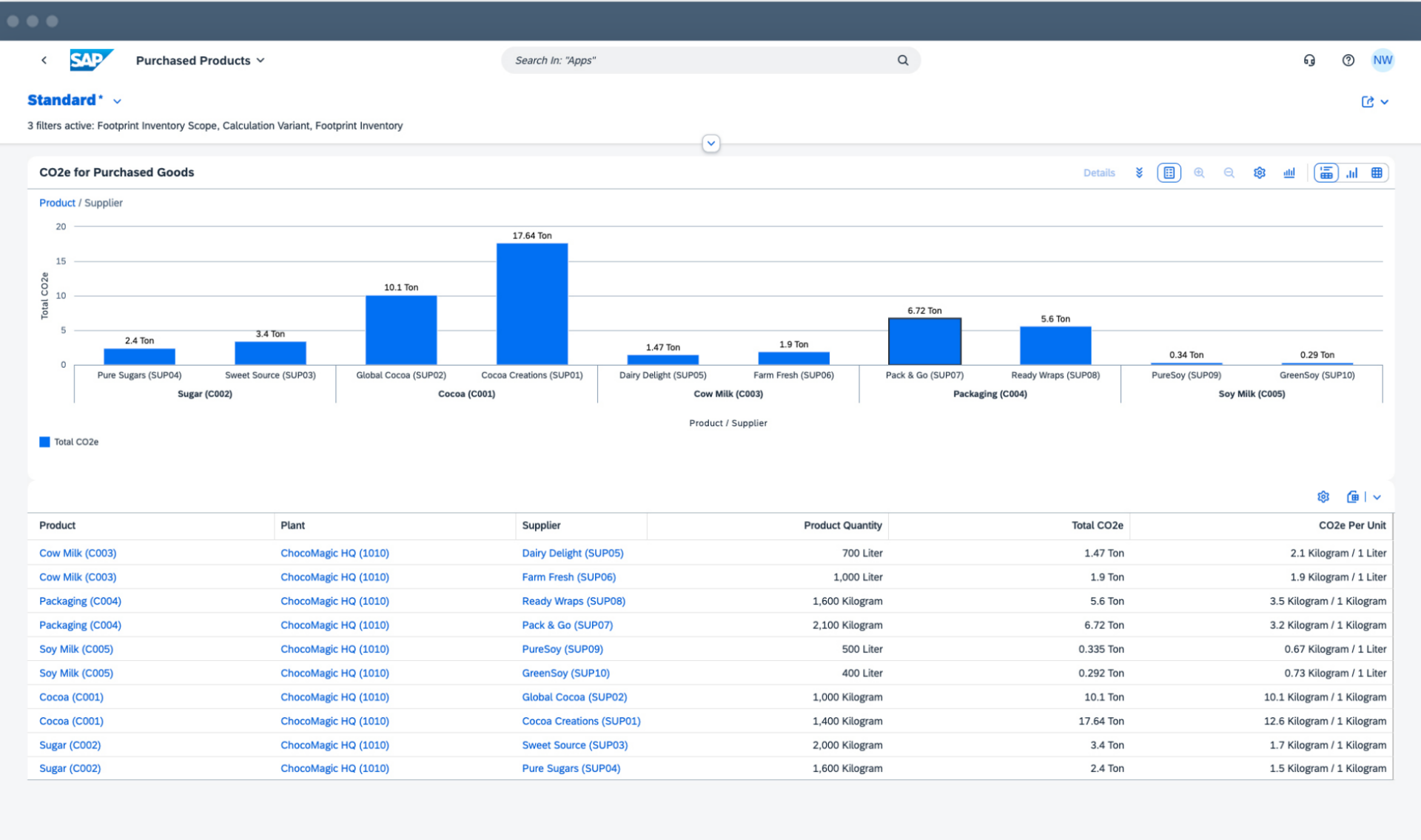Click the chart zoom in icon

coord(1199,172)
